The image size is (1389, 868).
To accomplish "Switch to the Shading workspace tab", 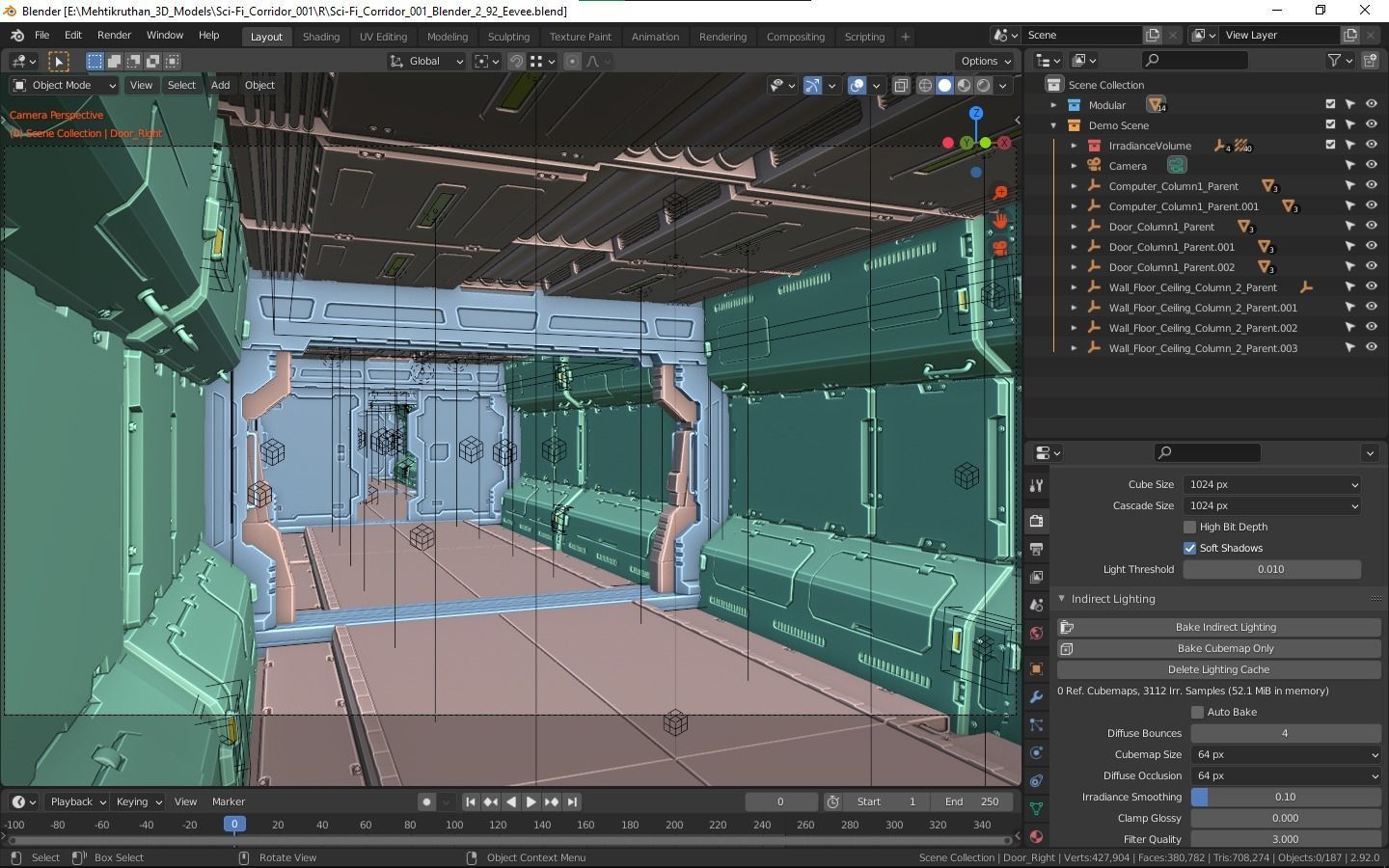I will pyautogui.click(x=321, y=37).
